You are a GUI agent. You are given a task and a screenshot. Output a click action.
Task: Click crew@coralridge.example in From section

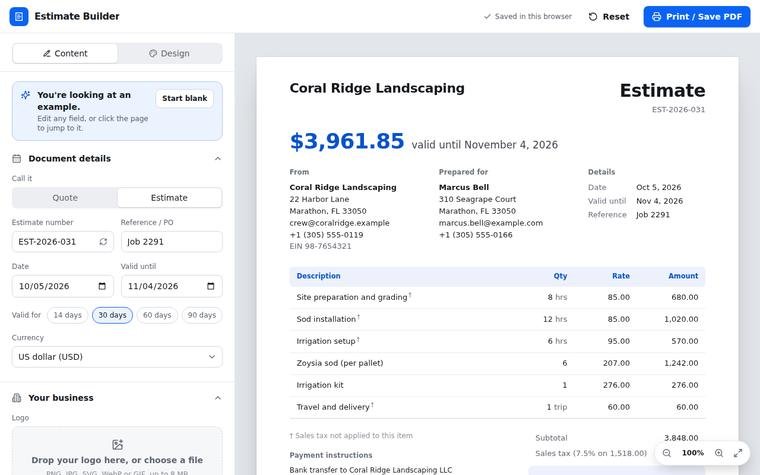339,223
